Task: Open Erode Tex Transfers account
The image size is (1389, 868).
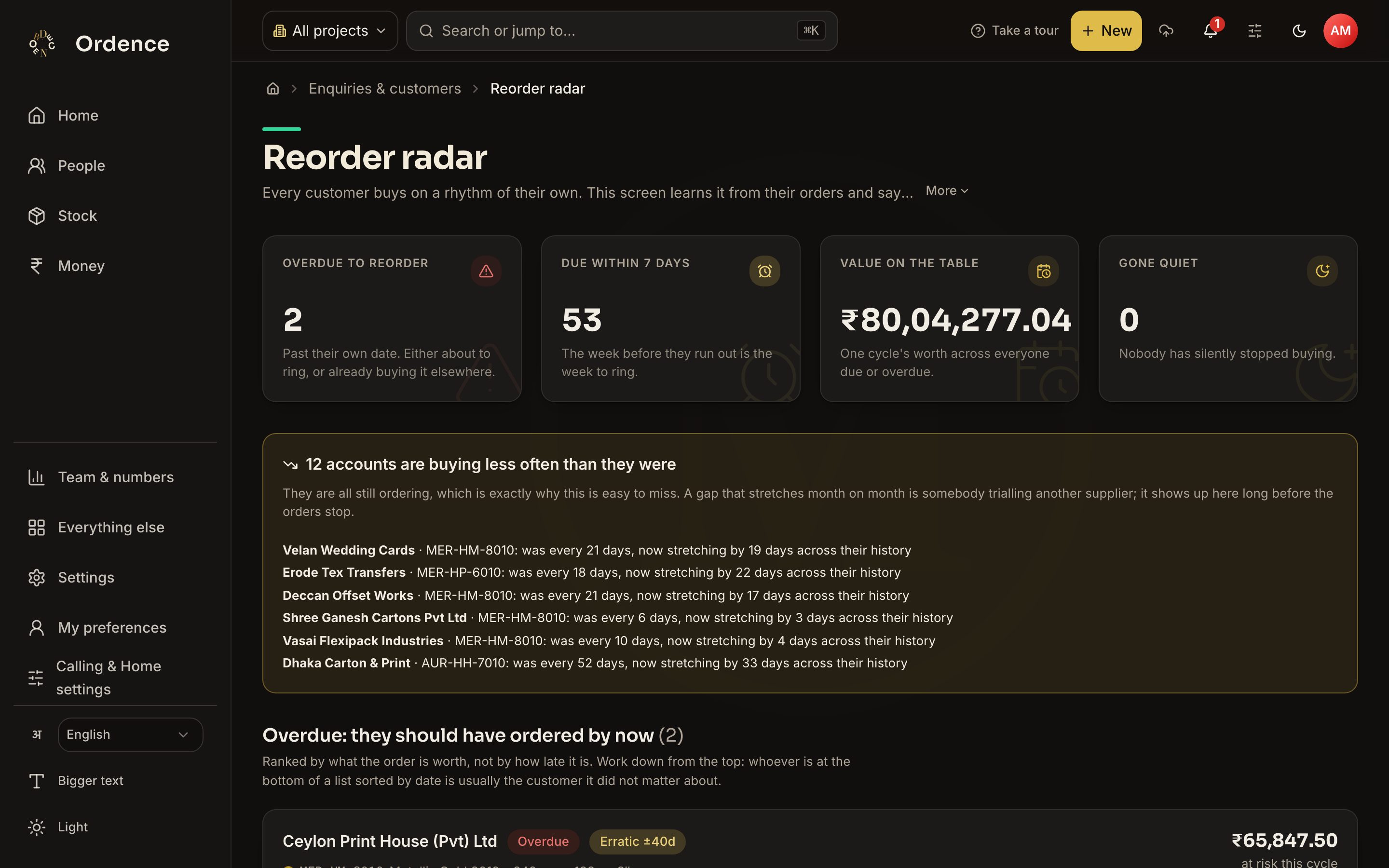Action: 344,572
